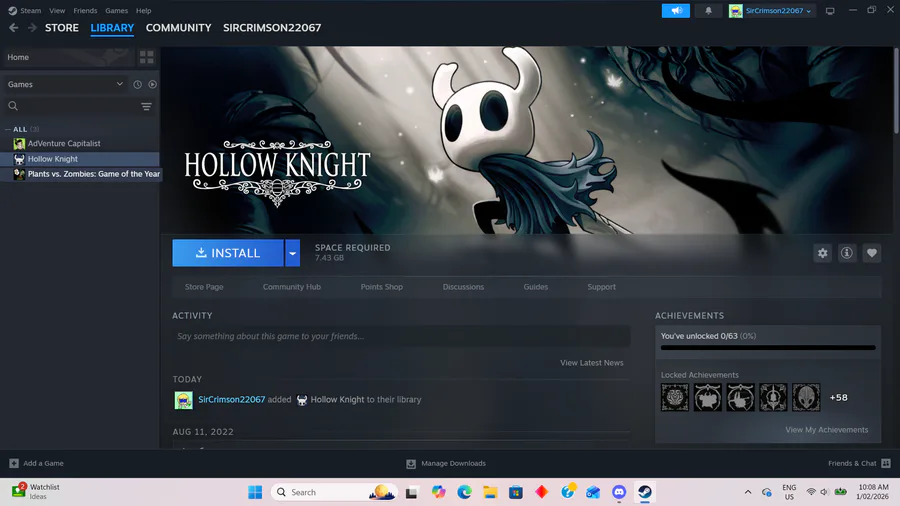Click the activity status message field
This screenshot has height=506, width=900.
tap(401, 336)
